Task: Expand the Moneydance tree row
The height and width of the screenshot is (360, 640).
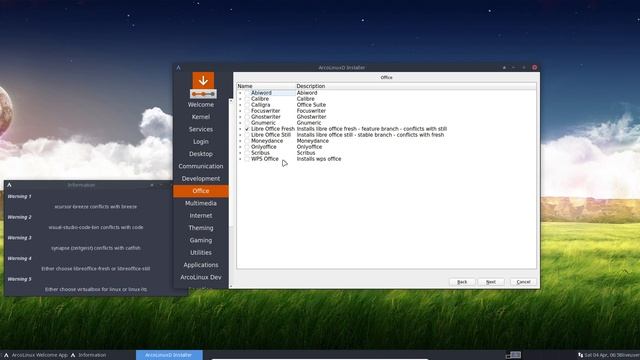Action: click(x=240, y=141)
